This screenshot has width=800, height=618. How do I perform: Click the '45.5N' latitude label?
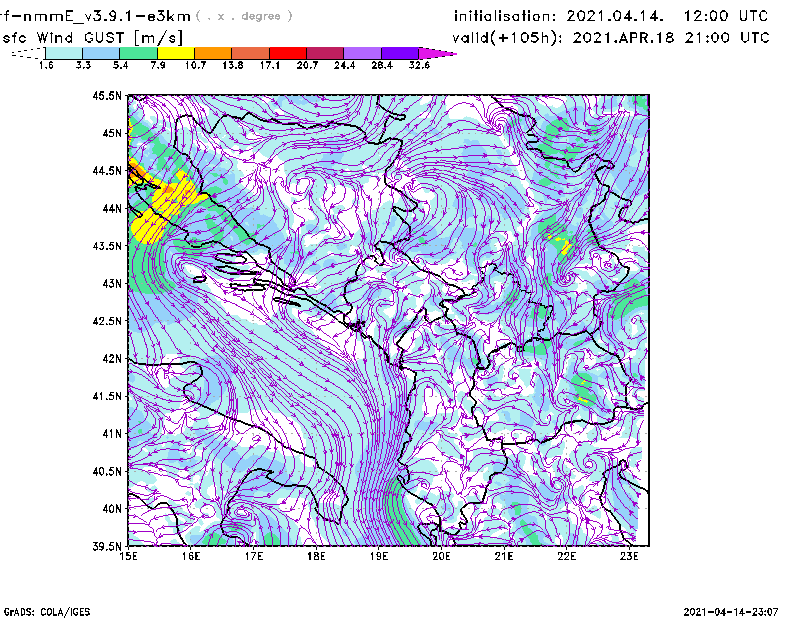[107, 95]
